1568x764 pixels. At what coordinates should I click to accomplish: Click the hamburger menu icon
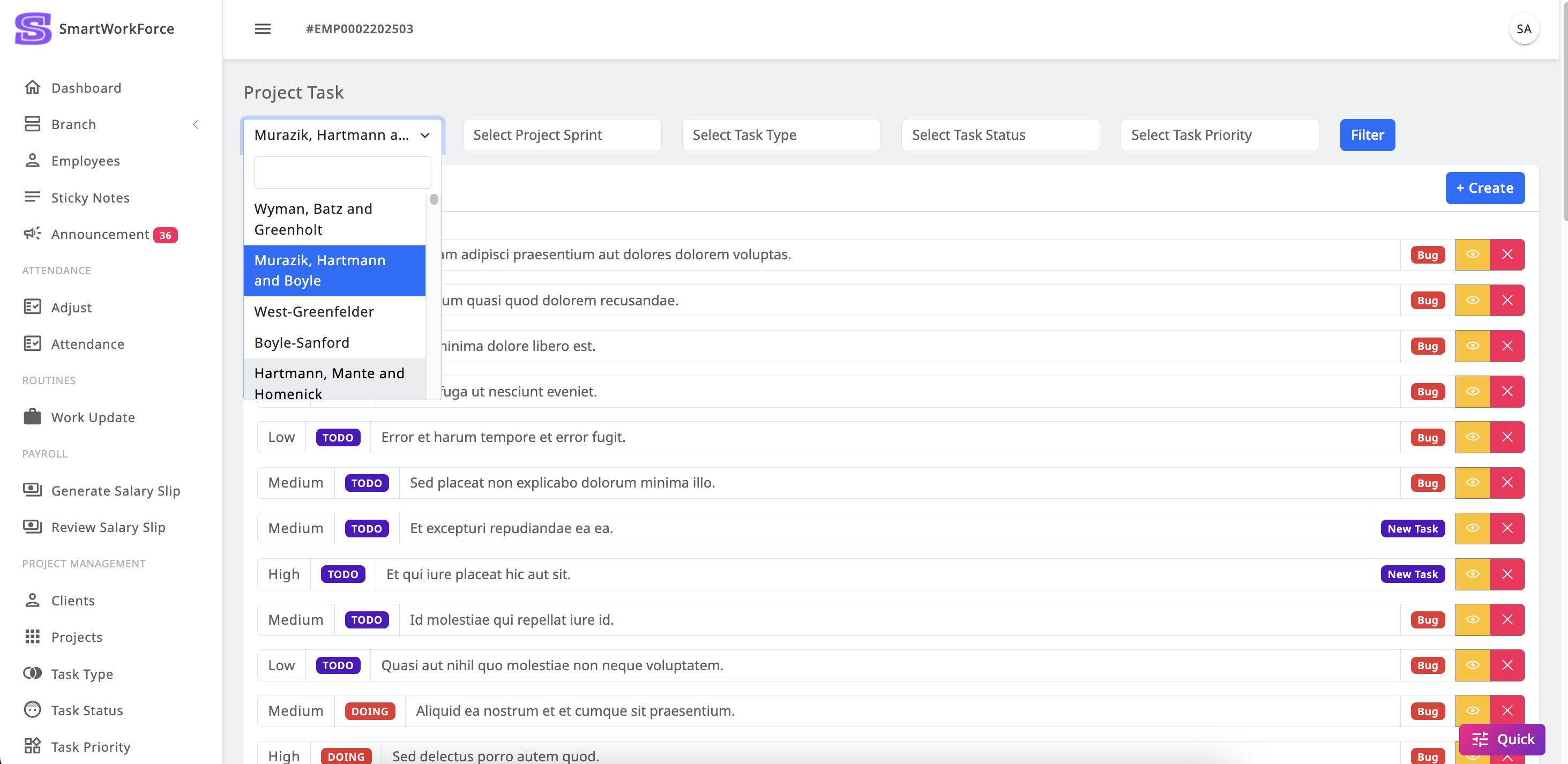tap(263, 28)
